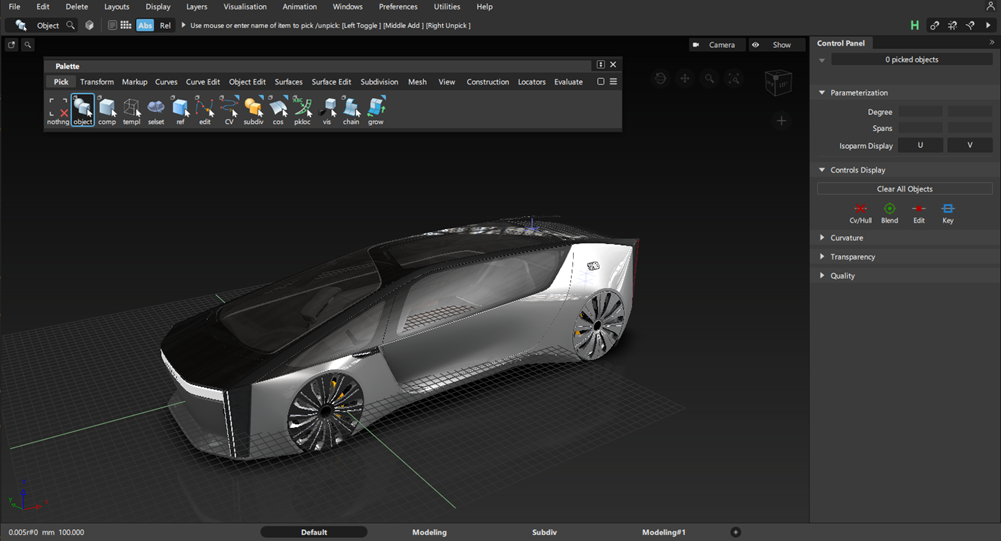Click the ViewCube in the viewport
Screen dimensions: 1001x541
coord(778,83)
